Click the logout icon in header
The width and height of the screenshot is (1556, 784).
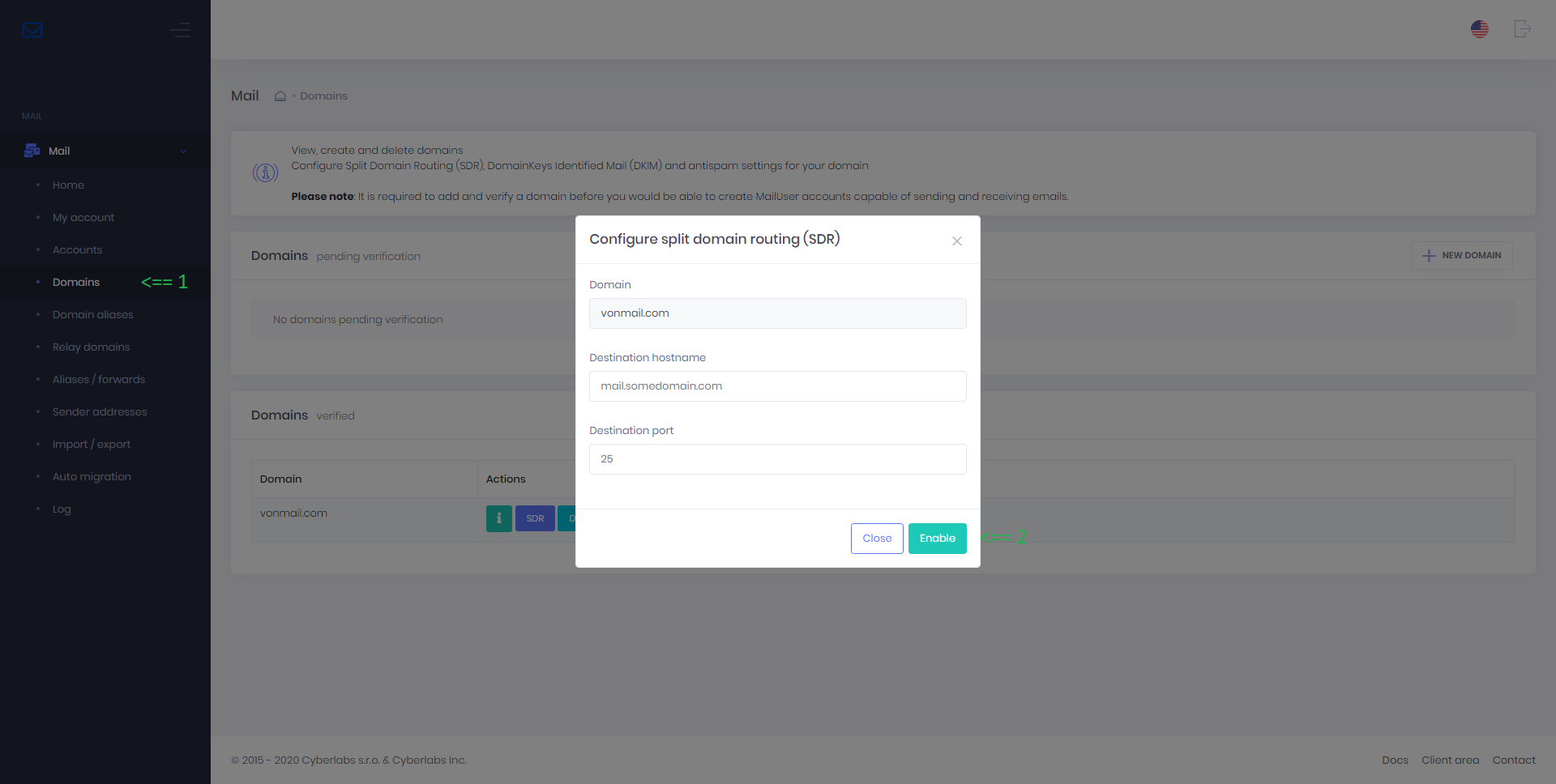point(1522,29)
